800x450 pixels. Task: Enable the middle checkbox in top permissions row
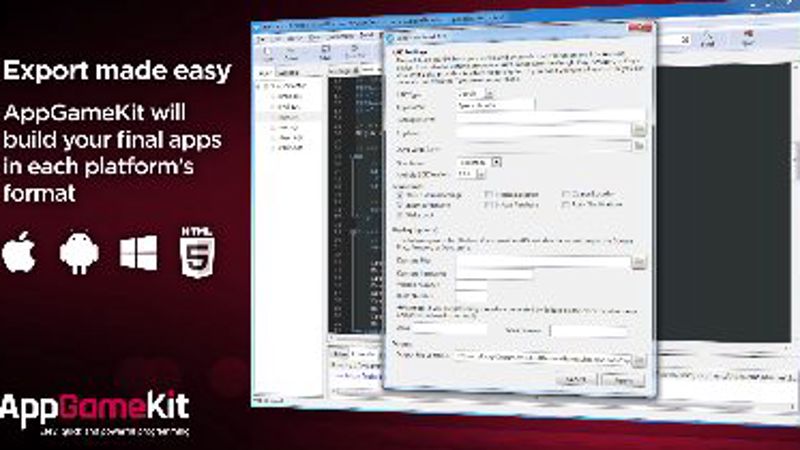(x=488, y=194)
